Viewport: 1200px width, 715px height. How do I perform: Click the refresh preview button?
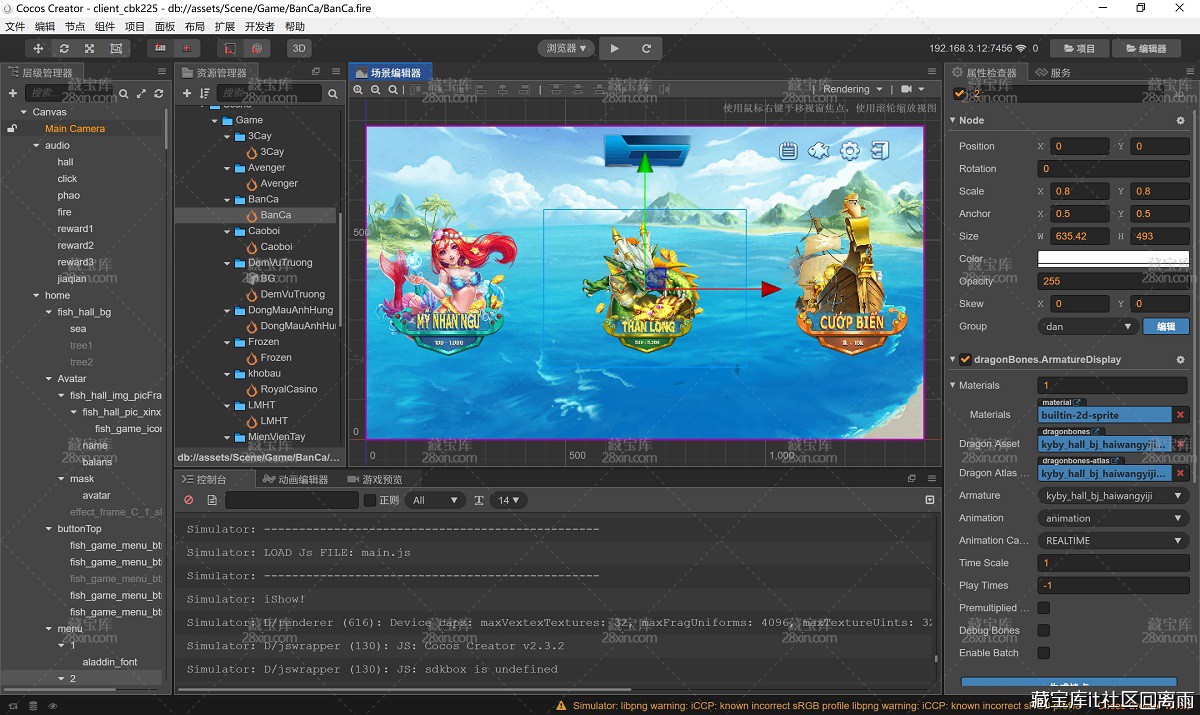pyautogui.click(x=646, y=48)
